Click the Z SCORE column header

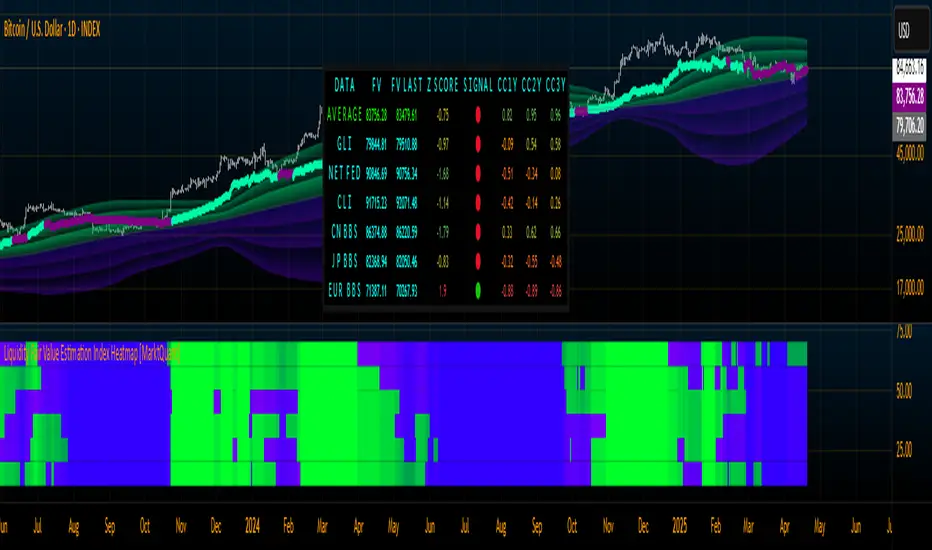(x=440, y=87)
